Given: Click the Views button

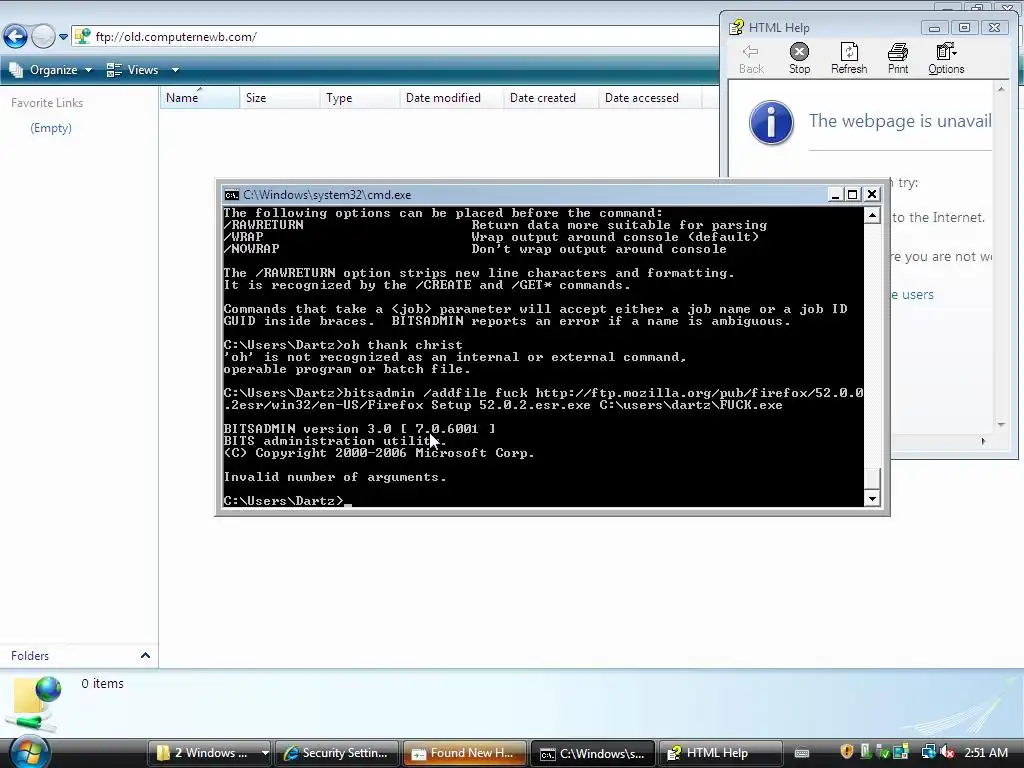Looking at the screenshot, I should click(133, 70).
